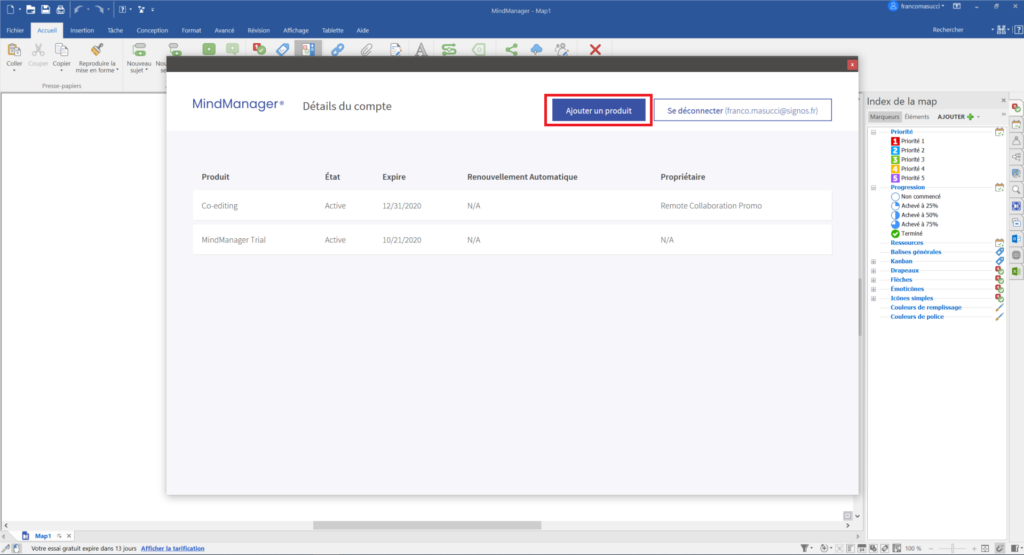Collapse the Priorité marker group

click(x=873, y=132)
